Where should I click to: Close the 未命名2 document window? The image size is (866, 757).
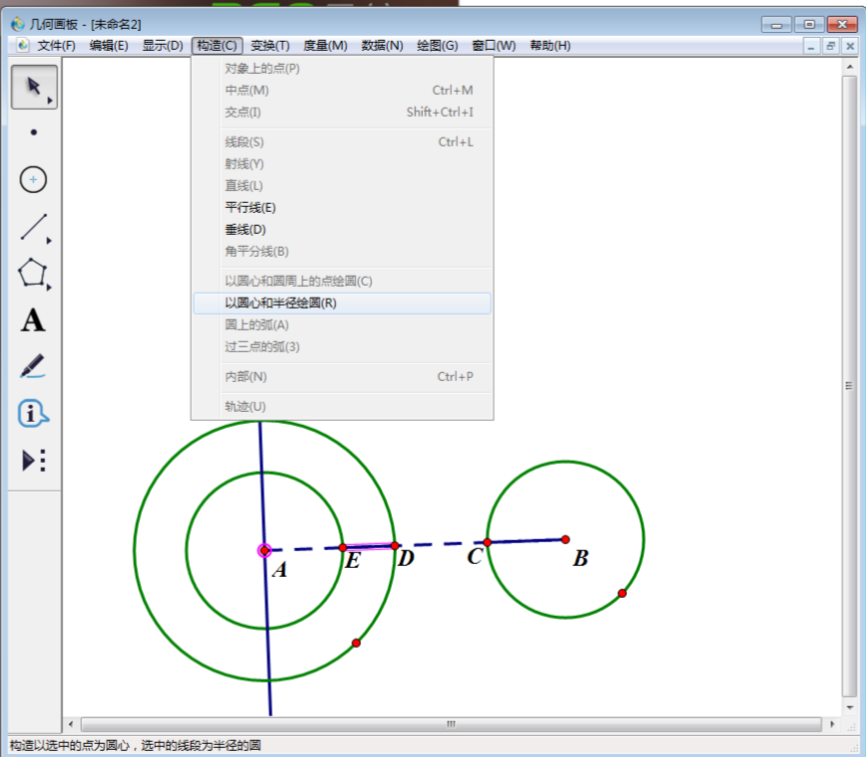click(850, 46)
